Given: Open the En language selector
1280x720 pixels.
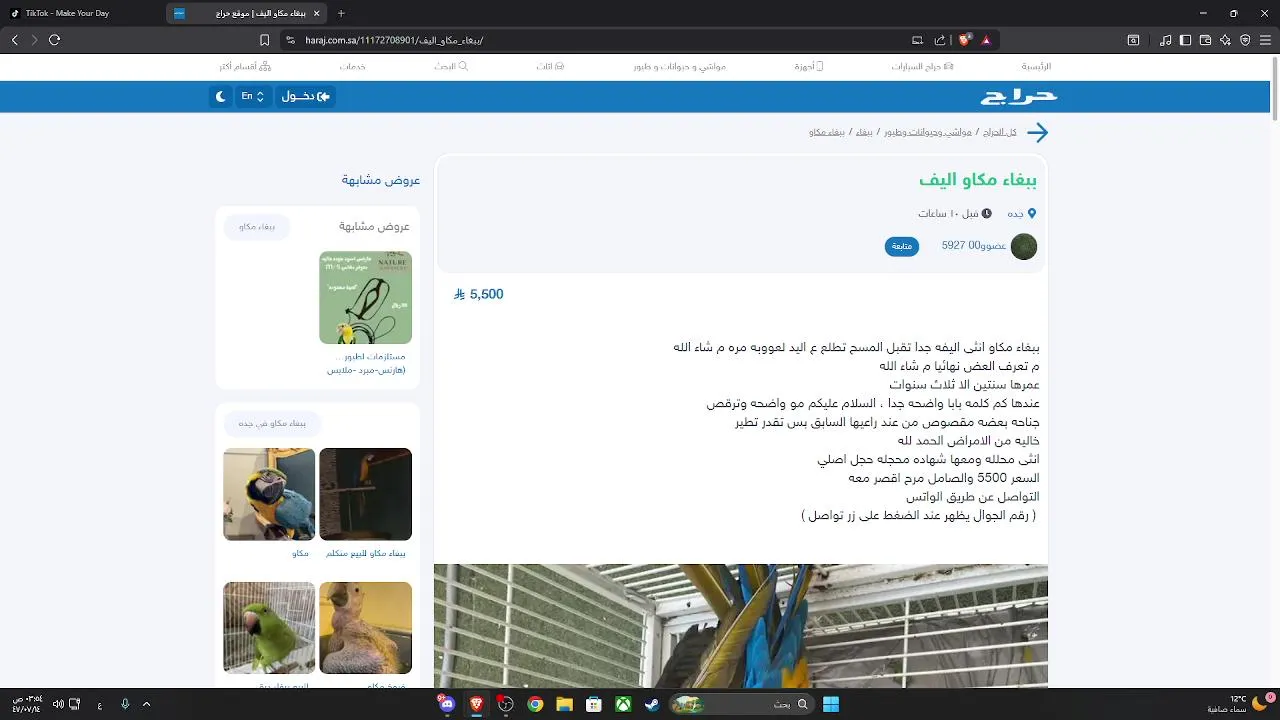Looking at the screenshot, I should 252,96.
